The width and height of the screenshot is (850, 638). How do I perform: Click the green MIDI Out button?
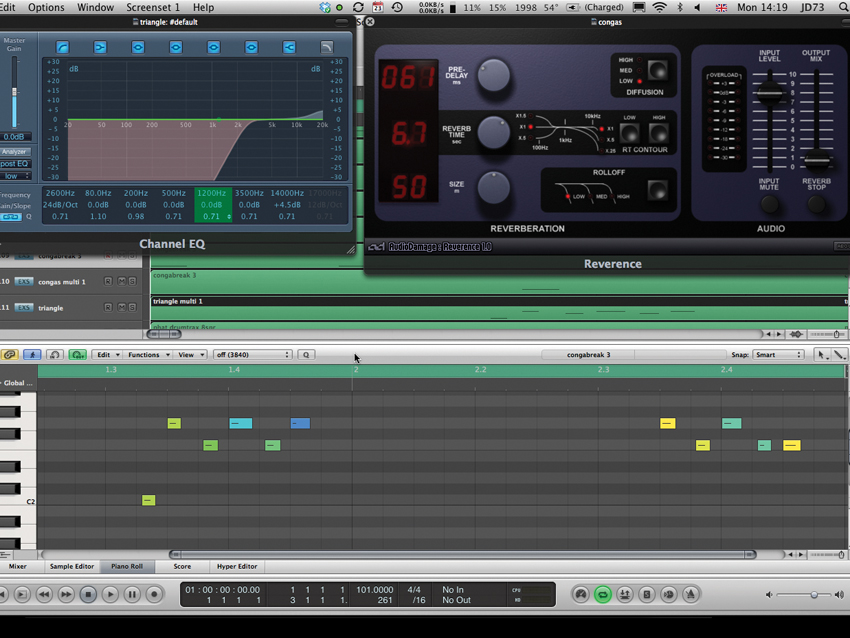[78, 355]
